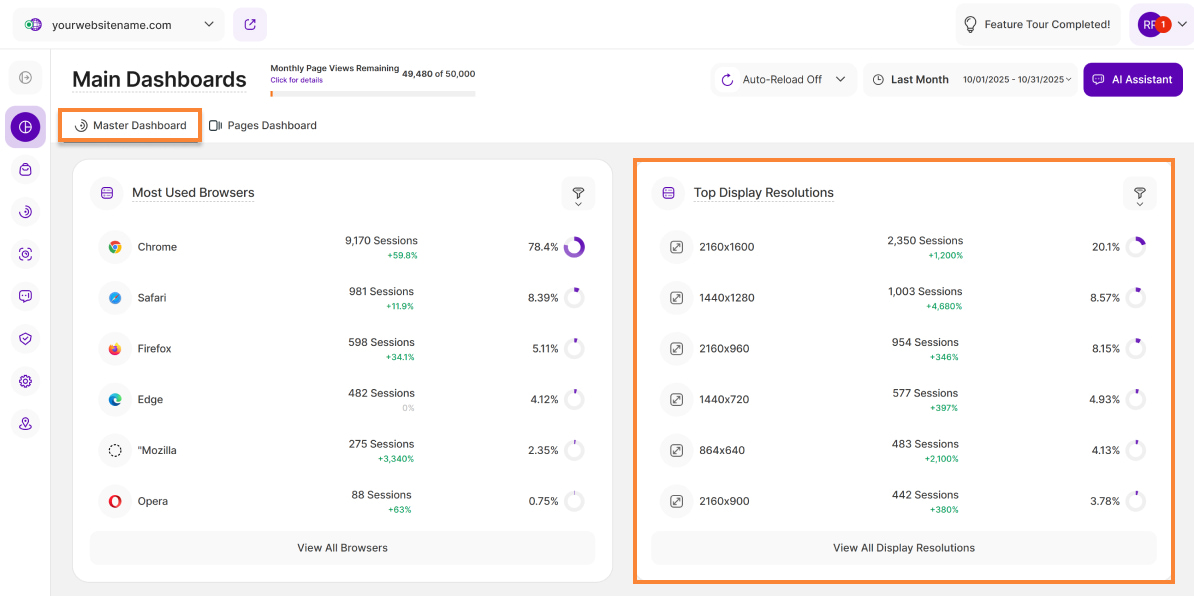
Task: Click View All Display Resolutions button
Action: 903,548
